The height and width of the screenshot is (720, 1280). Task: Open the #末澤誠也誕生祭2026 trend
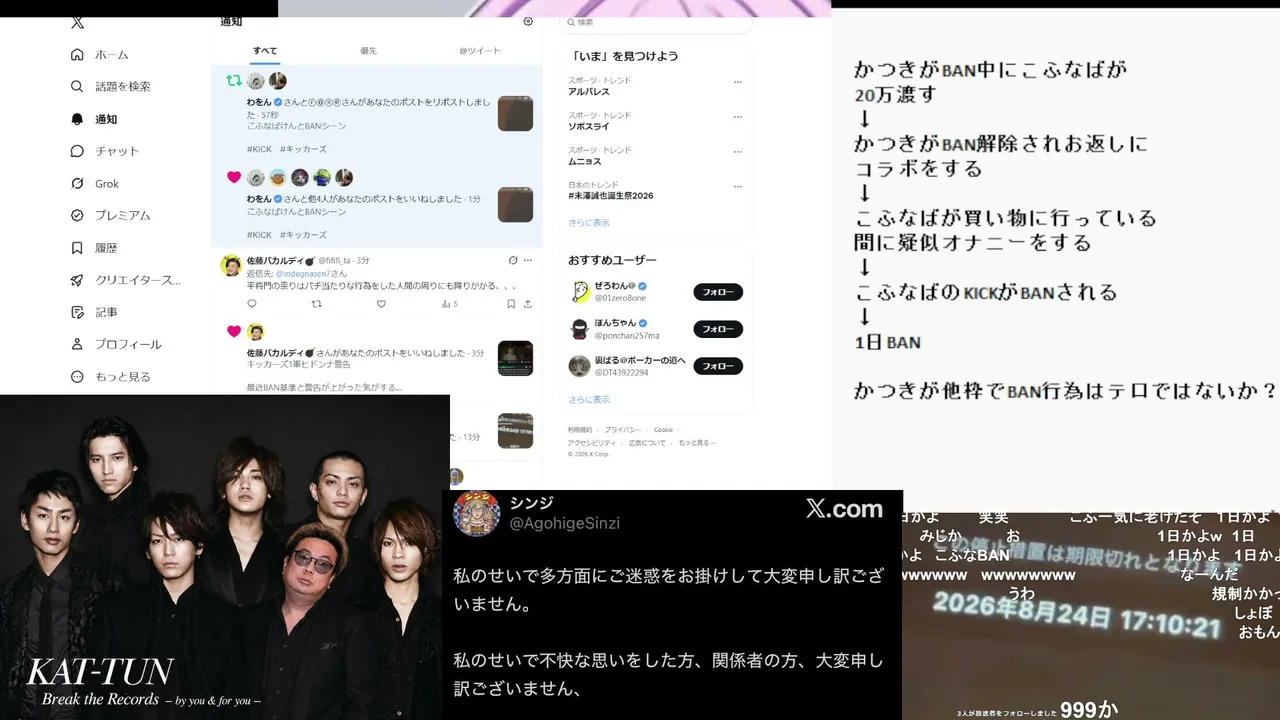point(611,196)
